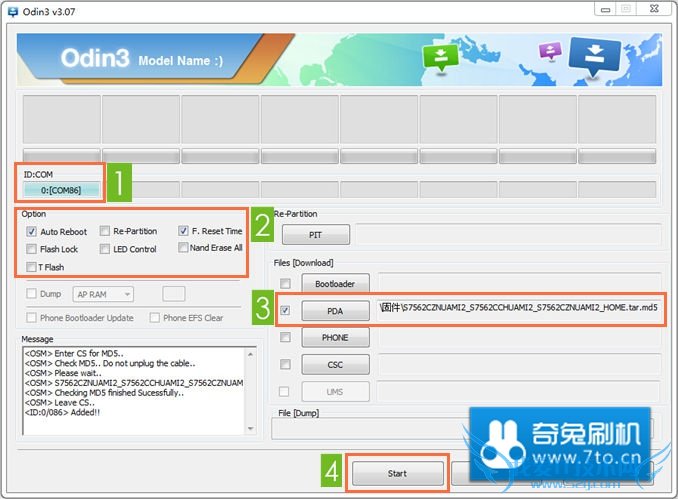Click the '<OSM> Leave CS..' log line
The height and width of the screenshot is (499, 678).
pyautogui.click(x=59, y=403)
